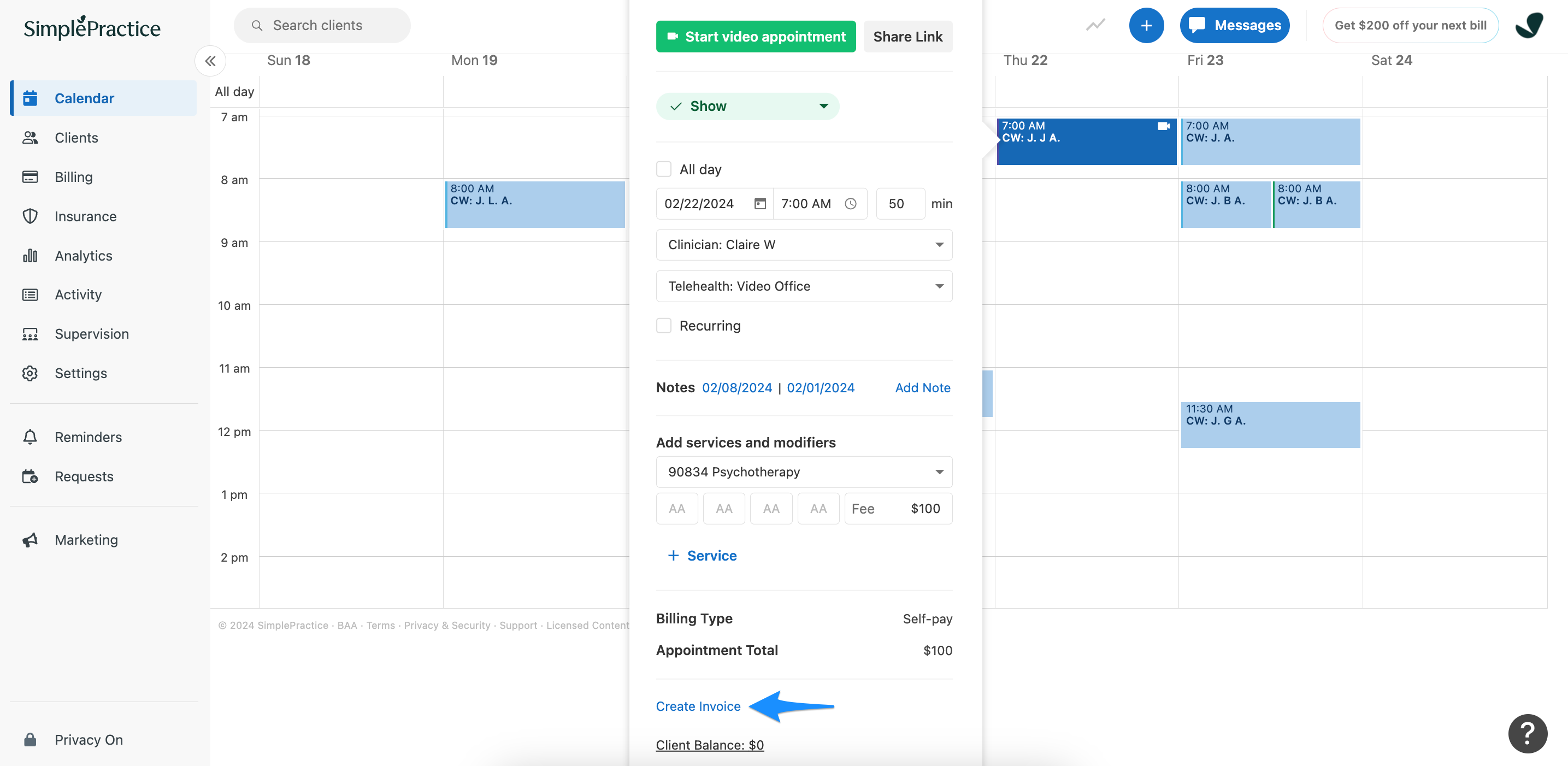Image resolution: width=1568 pixels, height=766 pixels.
Task: Open the Clinician: Claire W dropdown
Action: (804, 244)
